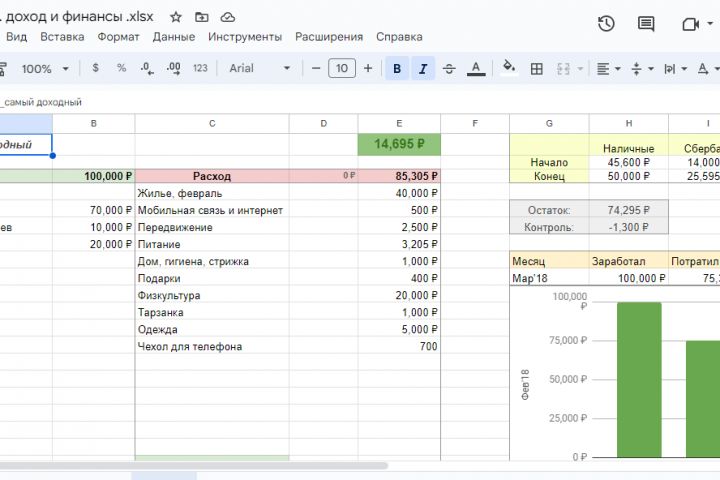Screen dimensions: 720x480
Task: Open the text color picker
Action: 476,68
